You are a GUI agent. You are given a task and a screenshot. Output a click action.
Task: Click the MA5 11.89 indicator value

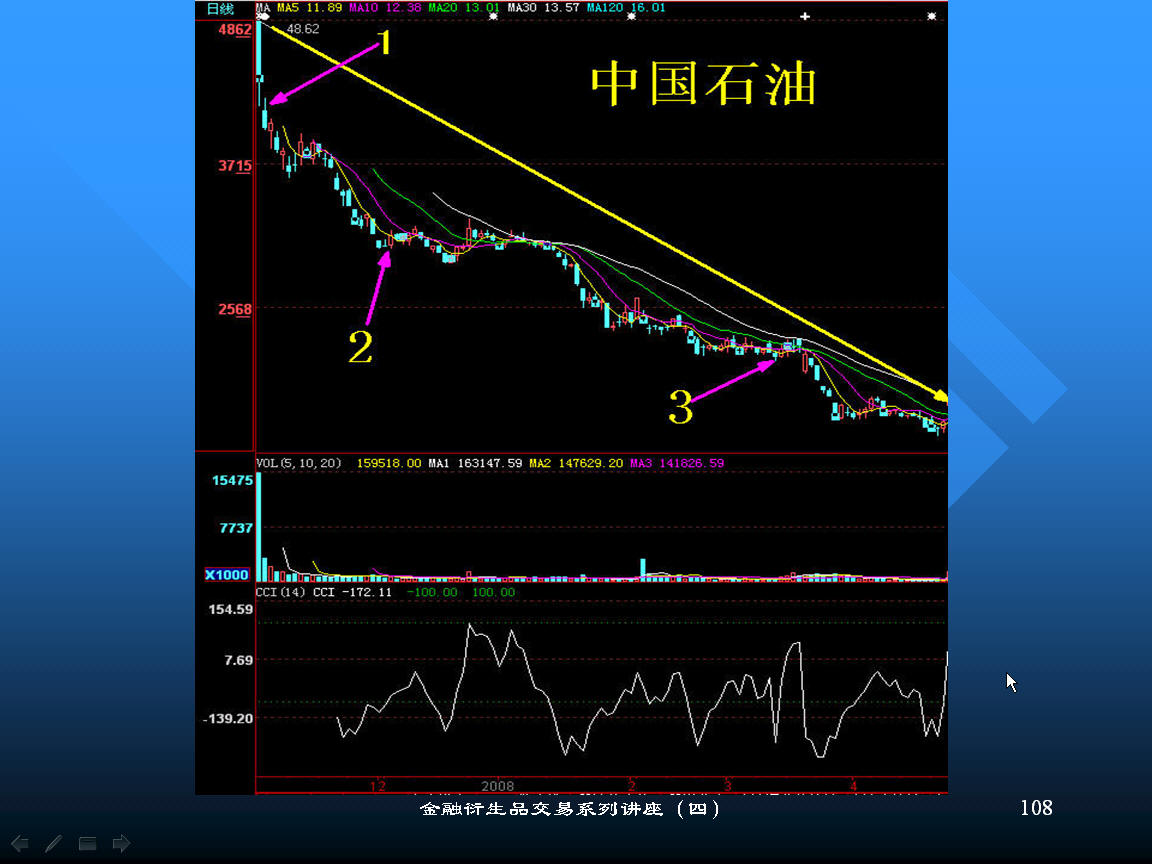coord(309,7)
